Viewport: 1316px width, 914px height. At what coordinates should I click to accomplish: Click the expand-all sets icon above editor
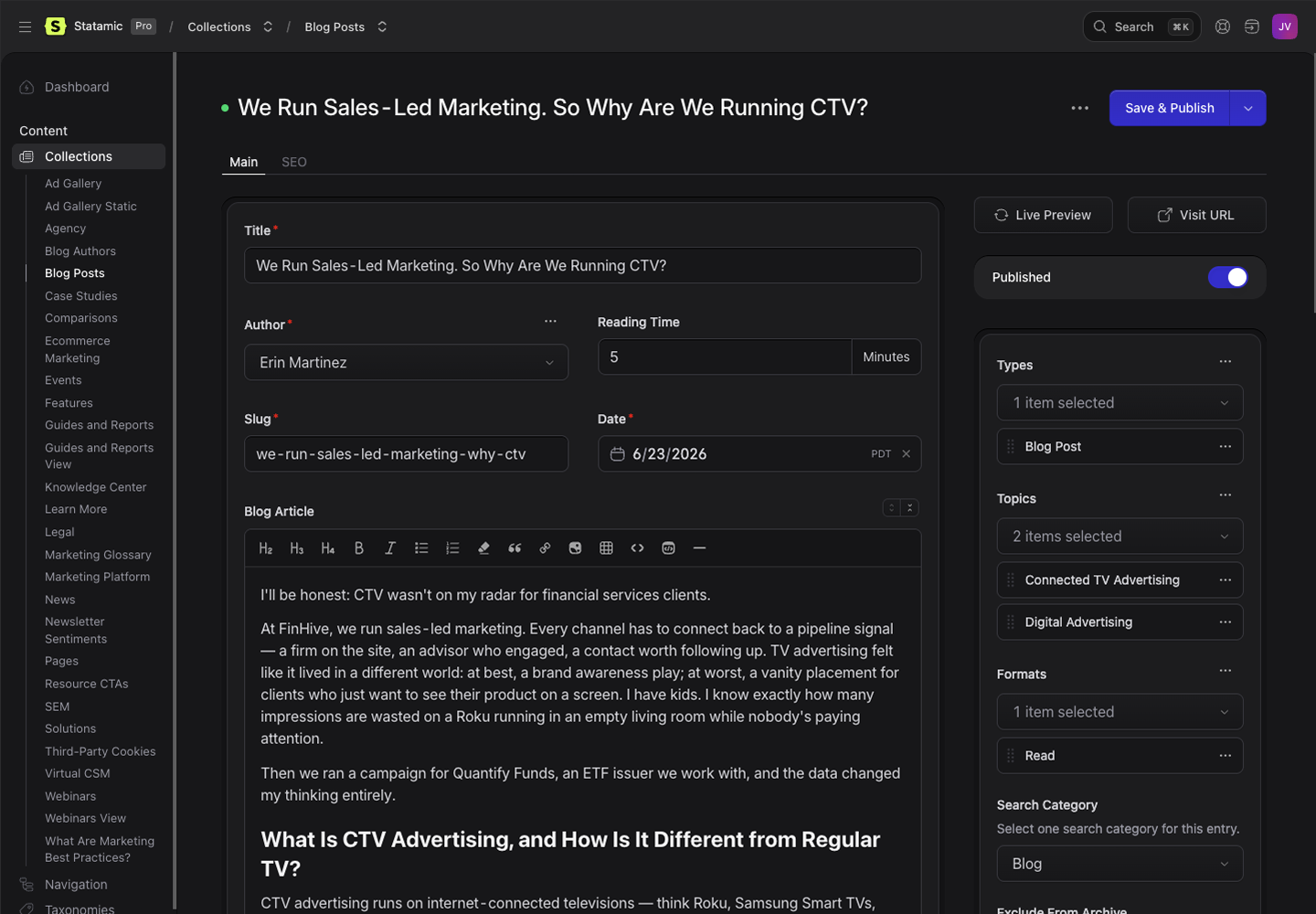(892, 508)
